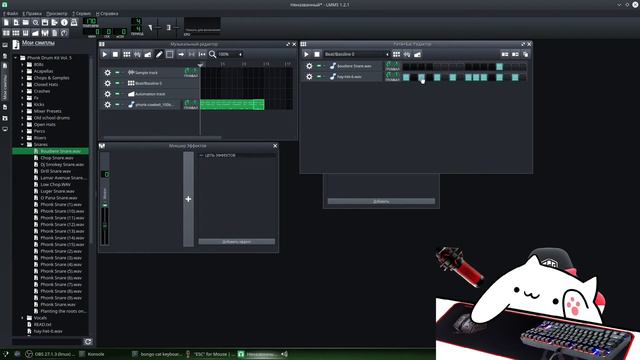Viewport: 640px width, 360px height.
Task: Add beat/bassline track in Song Editor
Action: (127, 54)
